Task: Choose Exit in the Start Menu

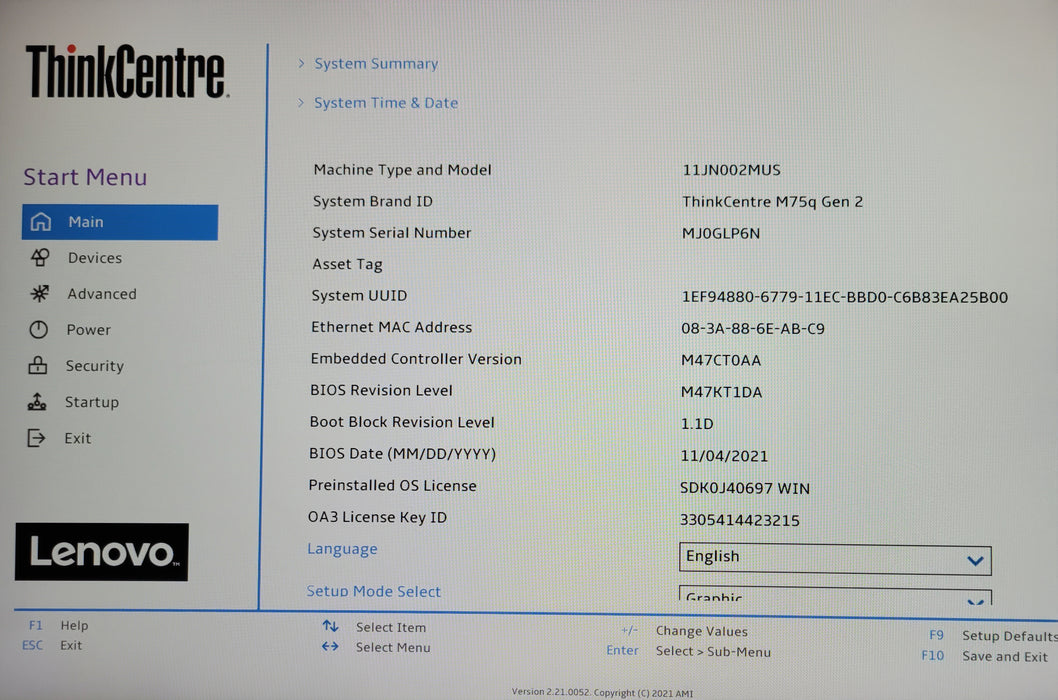Action: click(78, 438)
